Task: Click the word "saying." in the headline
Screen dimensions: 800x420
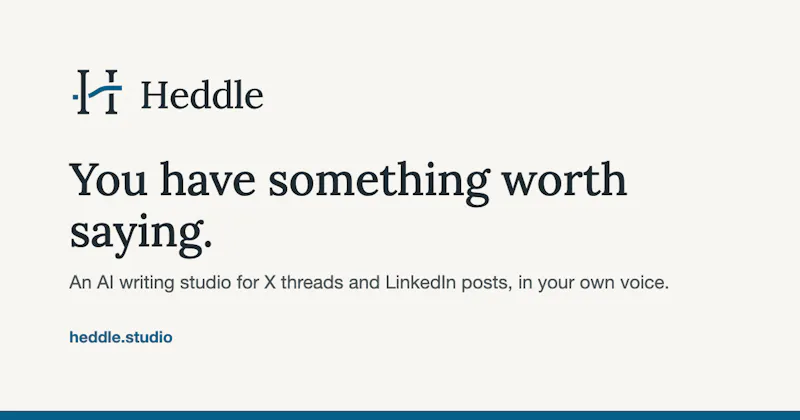Action: click(141, 234)
